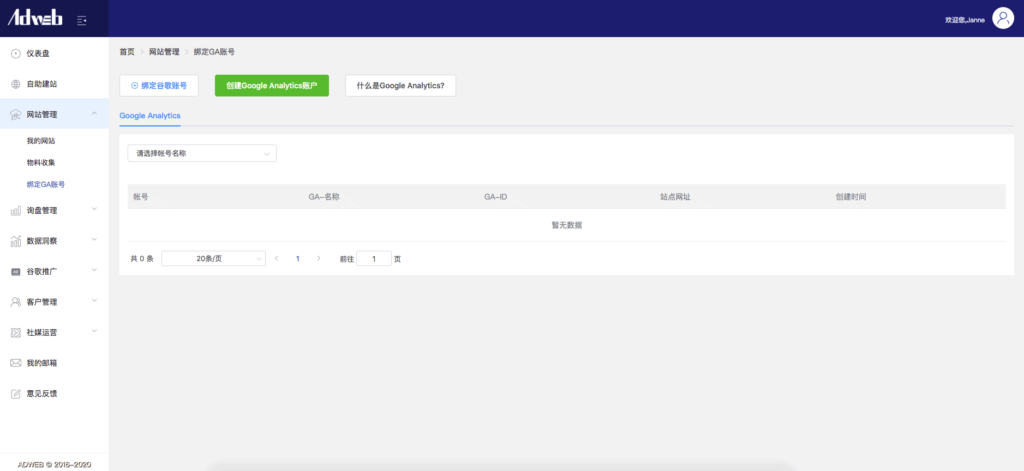
Task: Click the 前往 page number input field
Action: pos(374,258)
